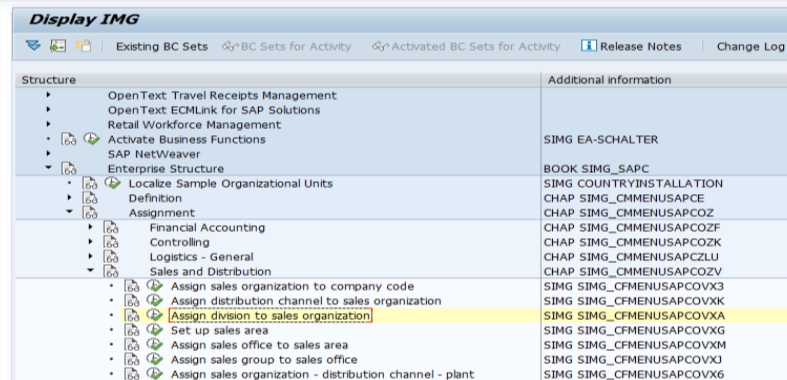Open the Change Log
Screen dimensions: 787x380
pyautogui.click(x=750, y=47)
